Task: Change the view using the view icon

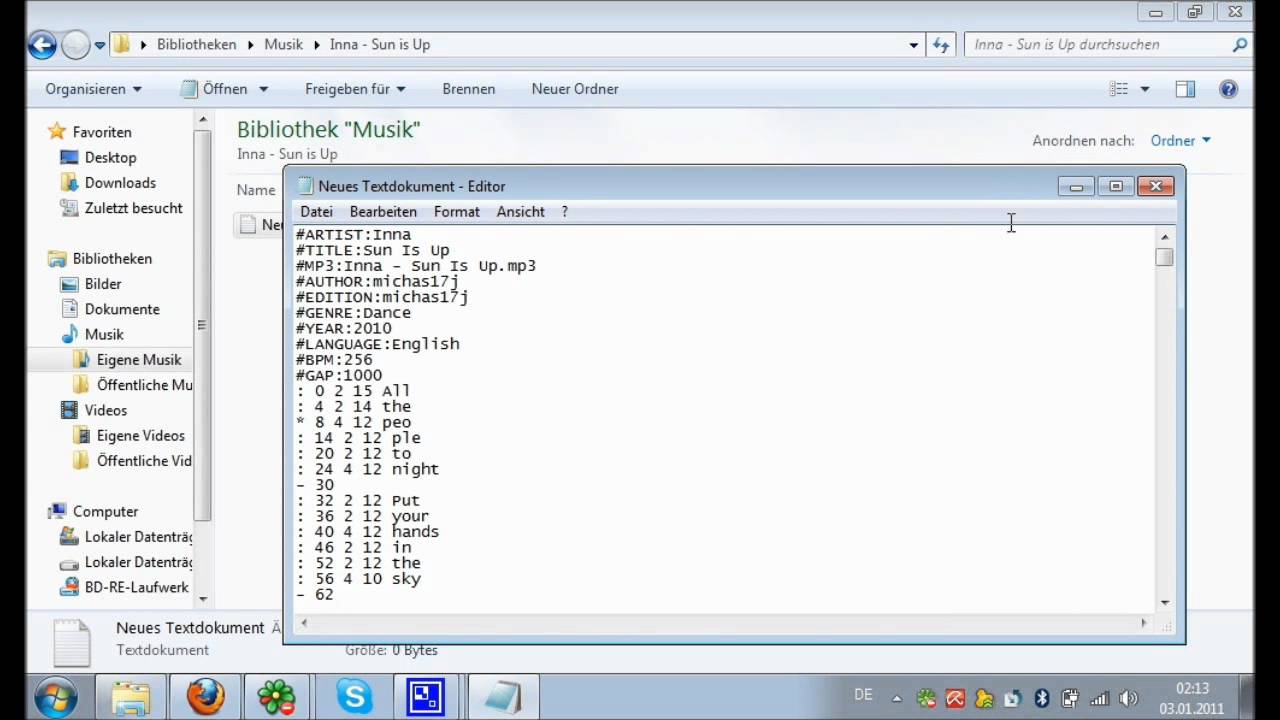Action: [1119, 89]
